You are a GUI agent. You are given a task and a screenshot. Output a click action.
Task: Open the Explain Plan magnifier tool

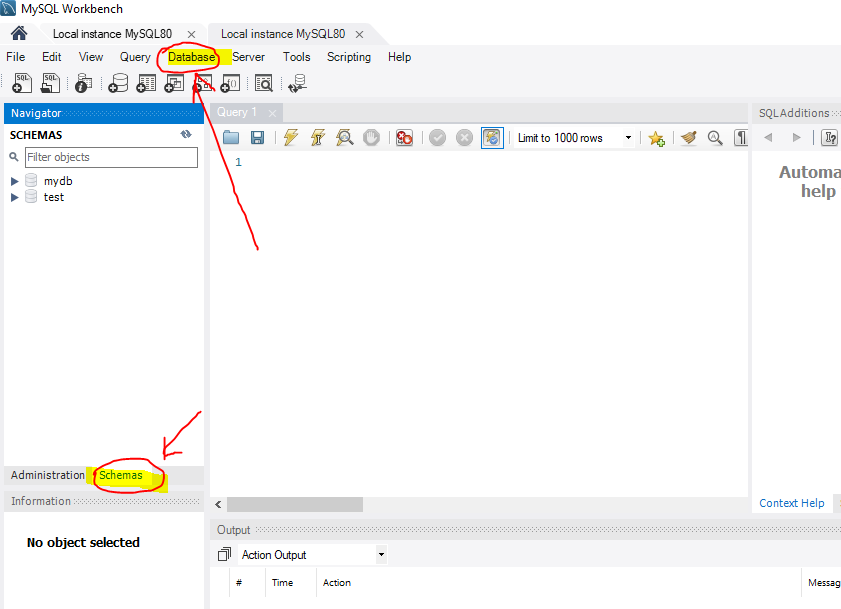coord(344,137)
